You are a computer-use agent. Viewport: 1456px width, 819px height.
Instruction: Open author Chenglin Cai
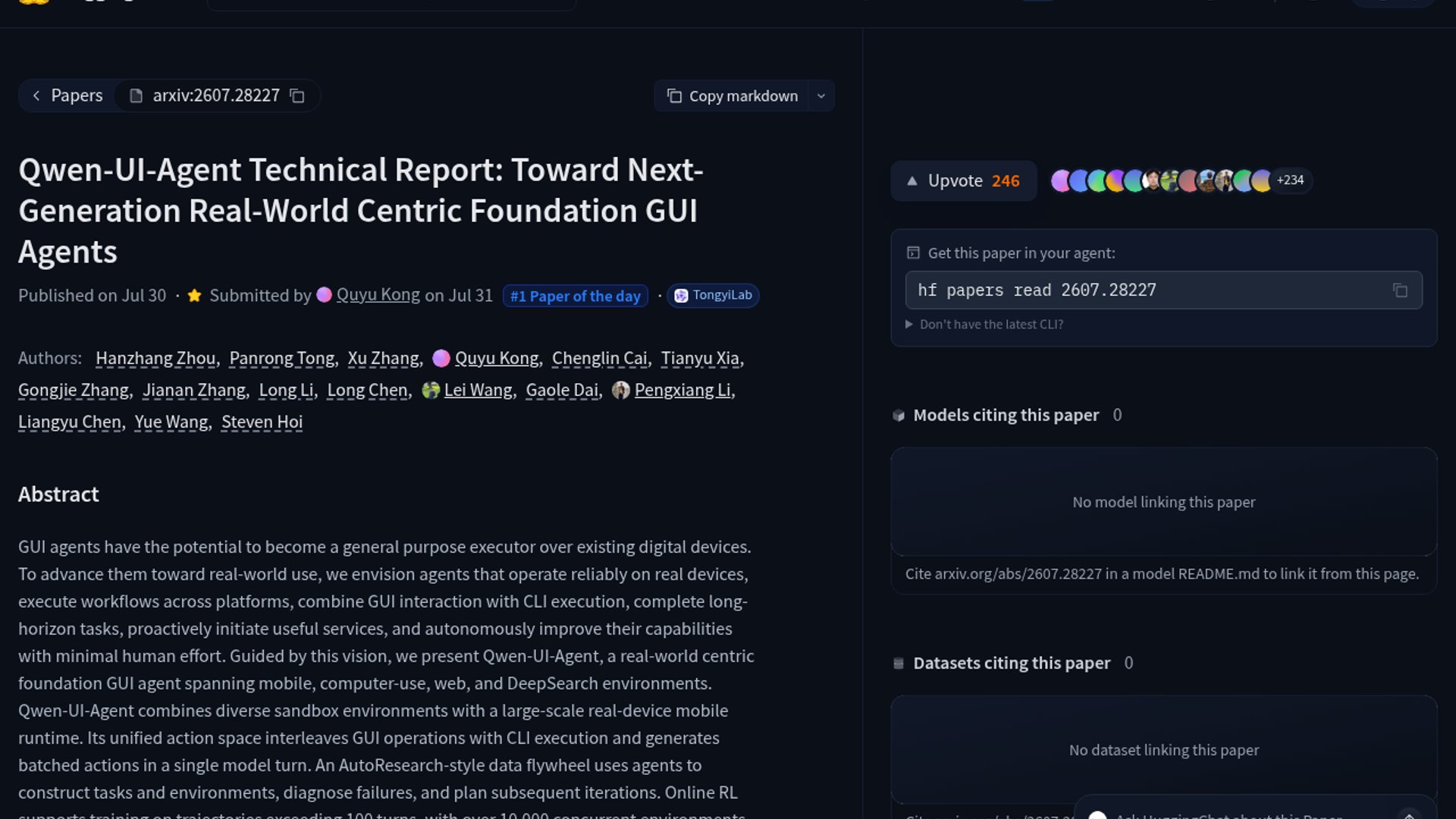600,358
